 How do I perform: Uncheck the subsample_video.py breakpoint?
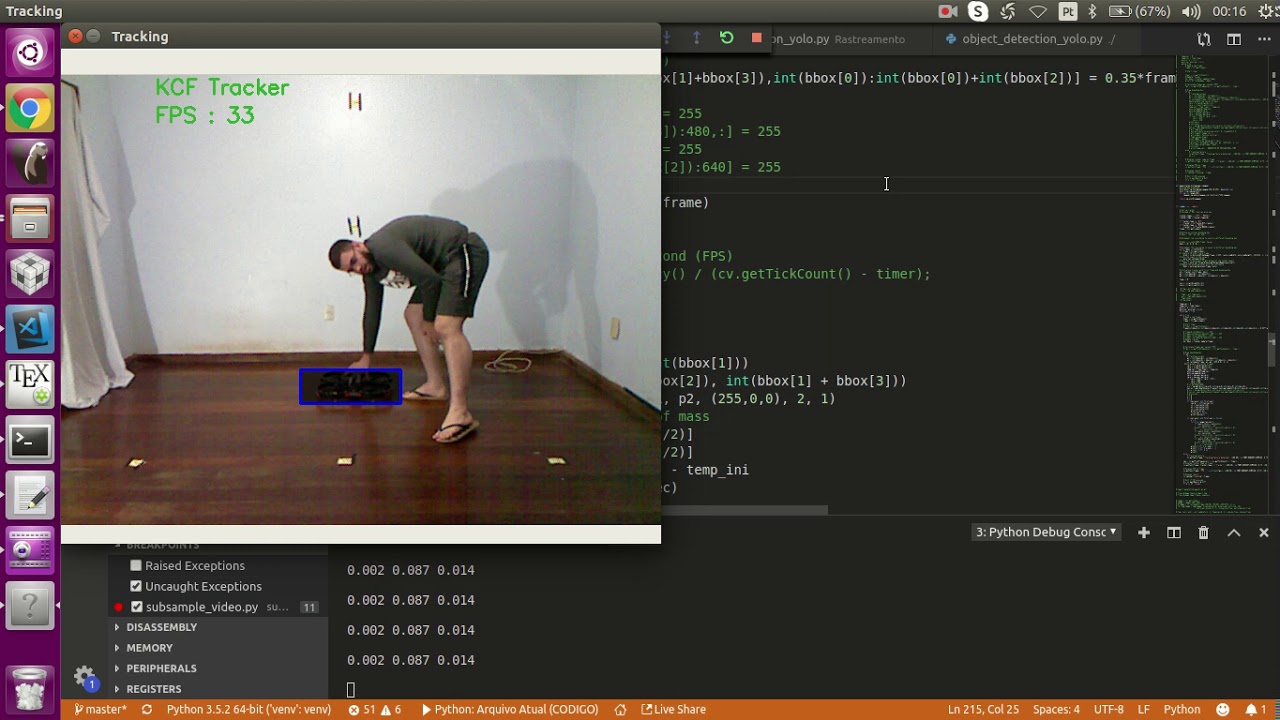(x=137, y=607)
